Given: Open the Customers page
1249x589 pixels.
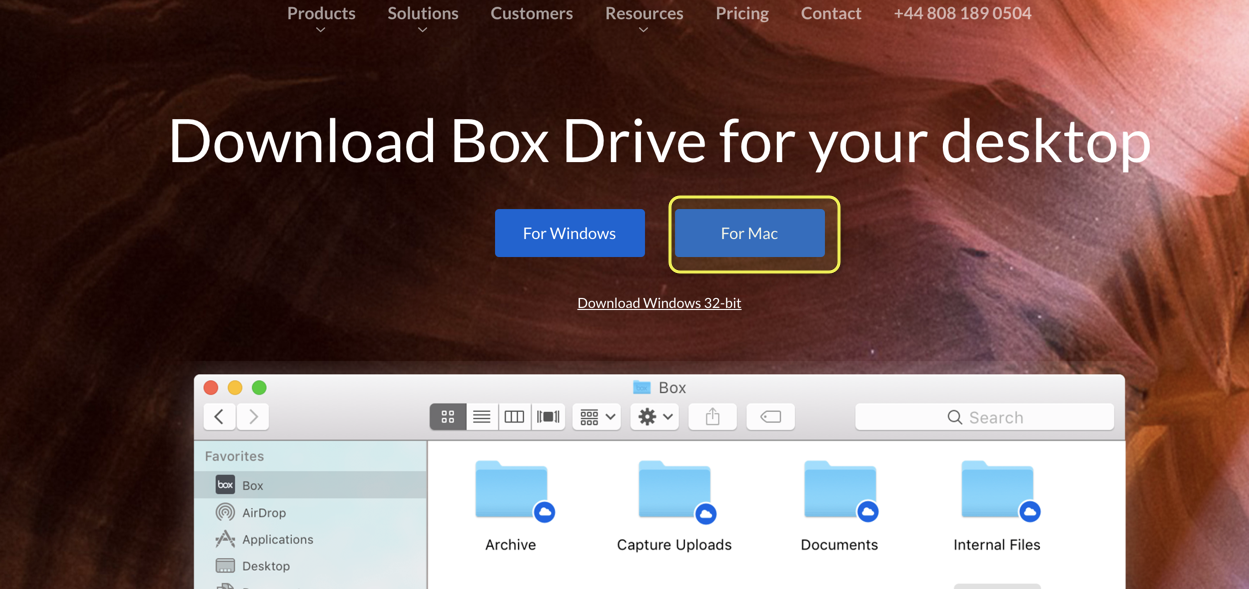Looking at the screenshot, I should 532,13.
